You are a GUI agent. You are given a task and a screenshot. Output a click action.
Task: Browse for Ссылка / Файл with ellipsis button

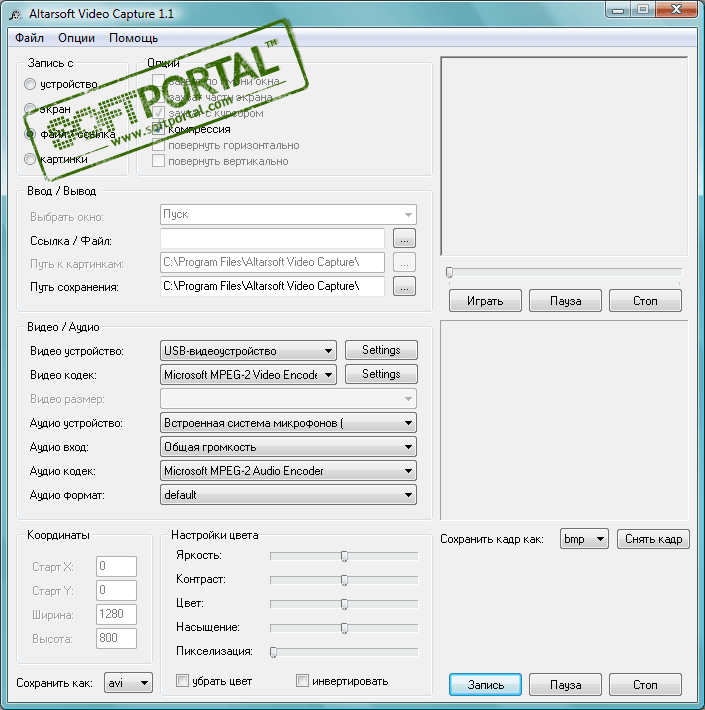pos(404,238)
